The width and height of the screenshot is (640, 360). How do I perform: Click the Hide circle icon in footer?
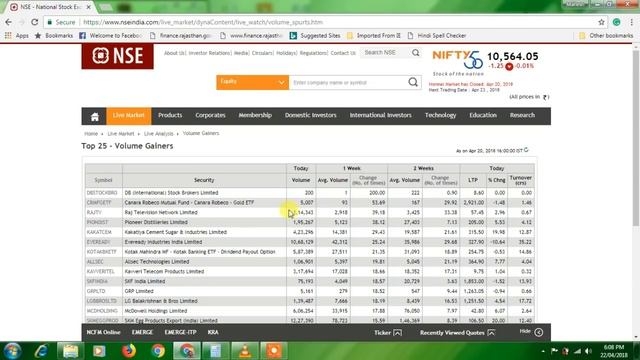coord(539,333)
